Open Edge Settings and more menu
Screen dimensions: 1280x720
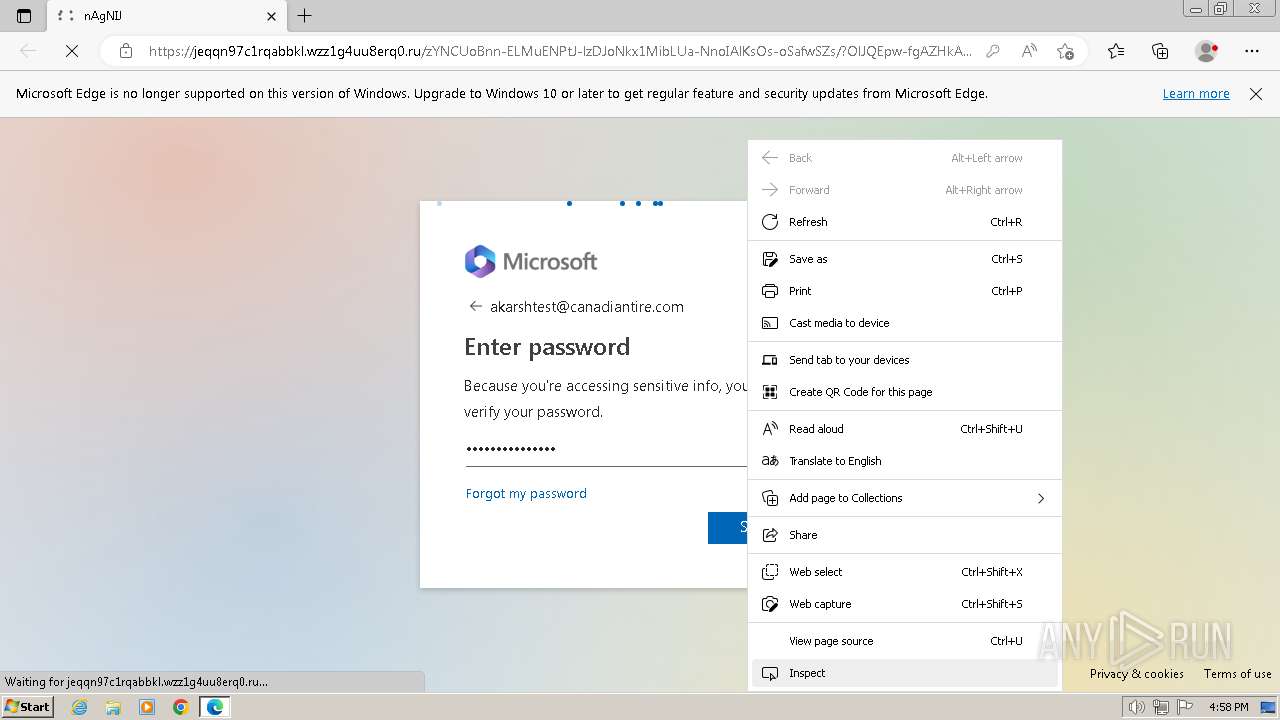pos(1252,51)
